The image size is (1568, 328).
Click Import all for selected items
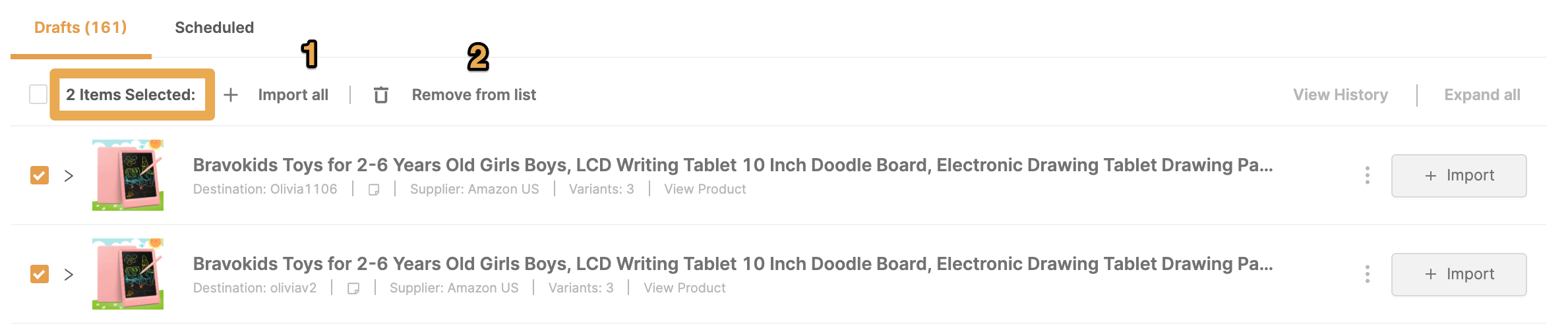pos(293,95)
